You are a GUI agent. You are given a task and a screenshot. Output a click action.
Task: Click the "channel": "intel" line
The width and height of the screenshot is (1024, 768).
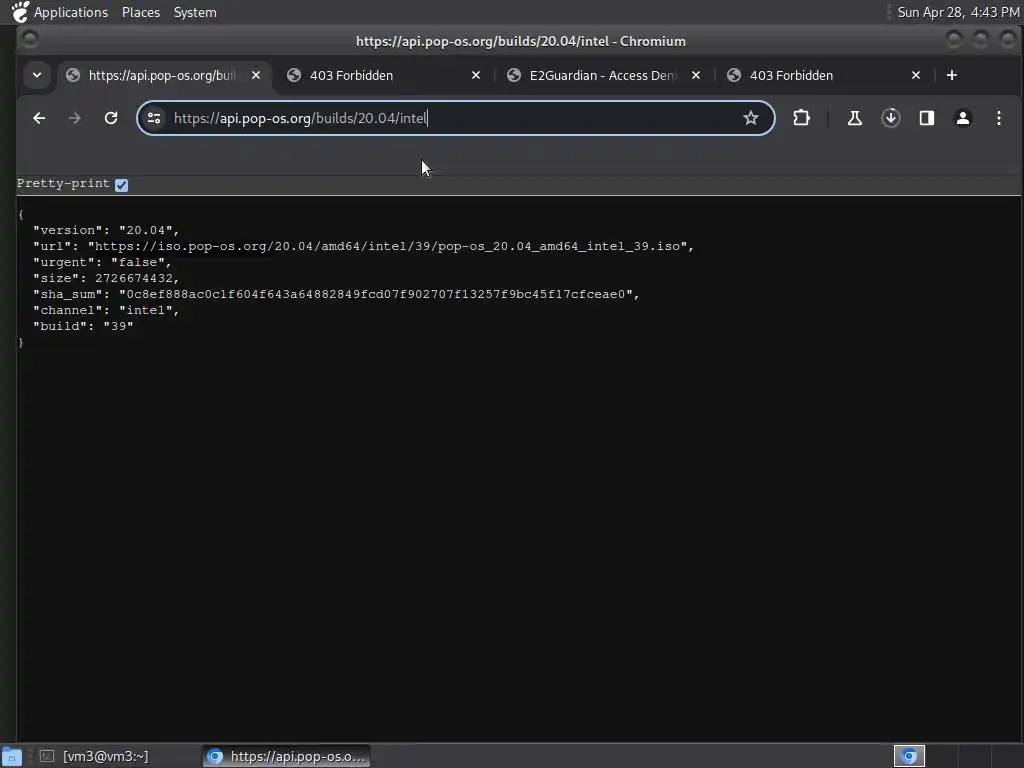106,310
